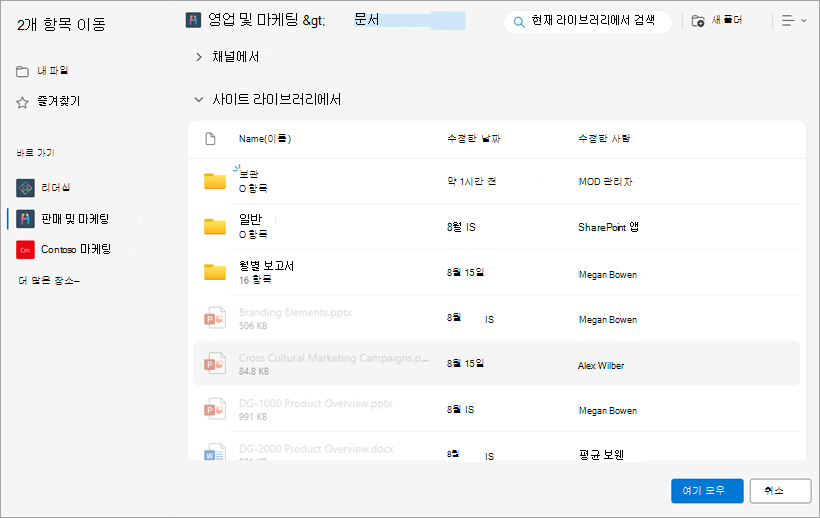Sort by Name(이름) column header
820x518 pixels.
[x=265, y=139]
